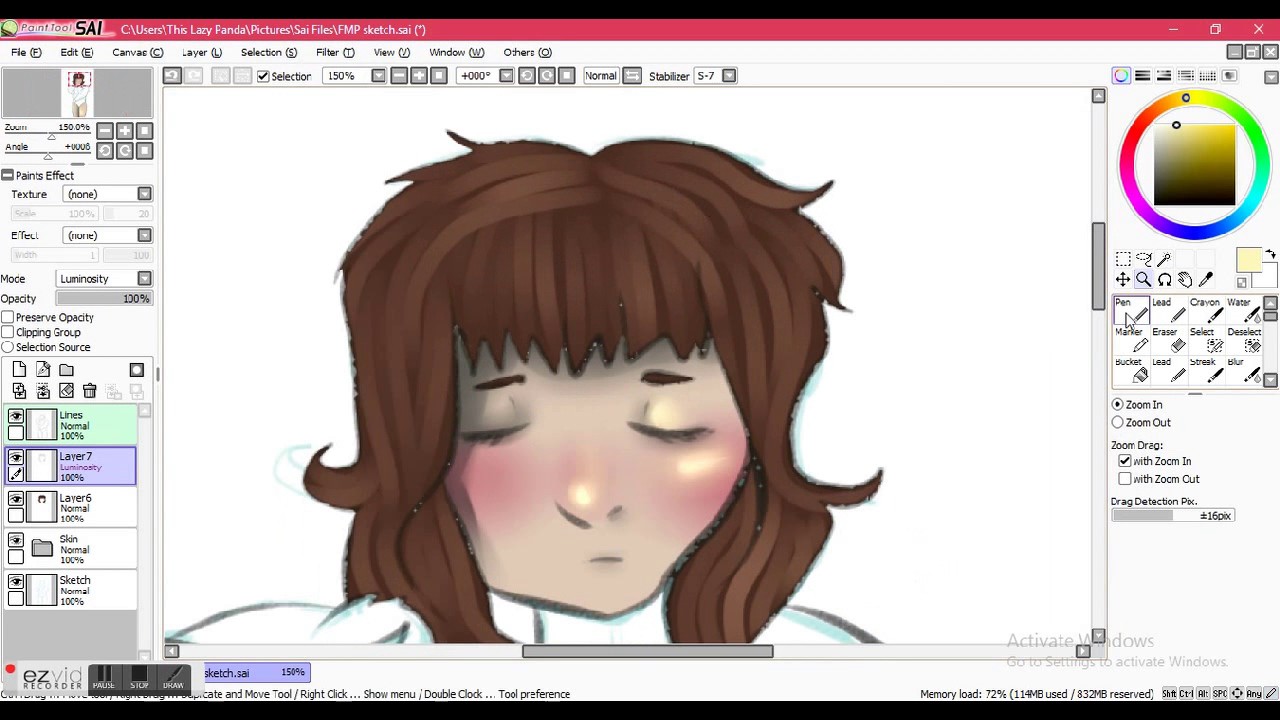This screenshot has width=1280, height=720.
Task: Open the Canvas menu
Action: coord(138,52)
